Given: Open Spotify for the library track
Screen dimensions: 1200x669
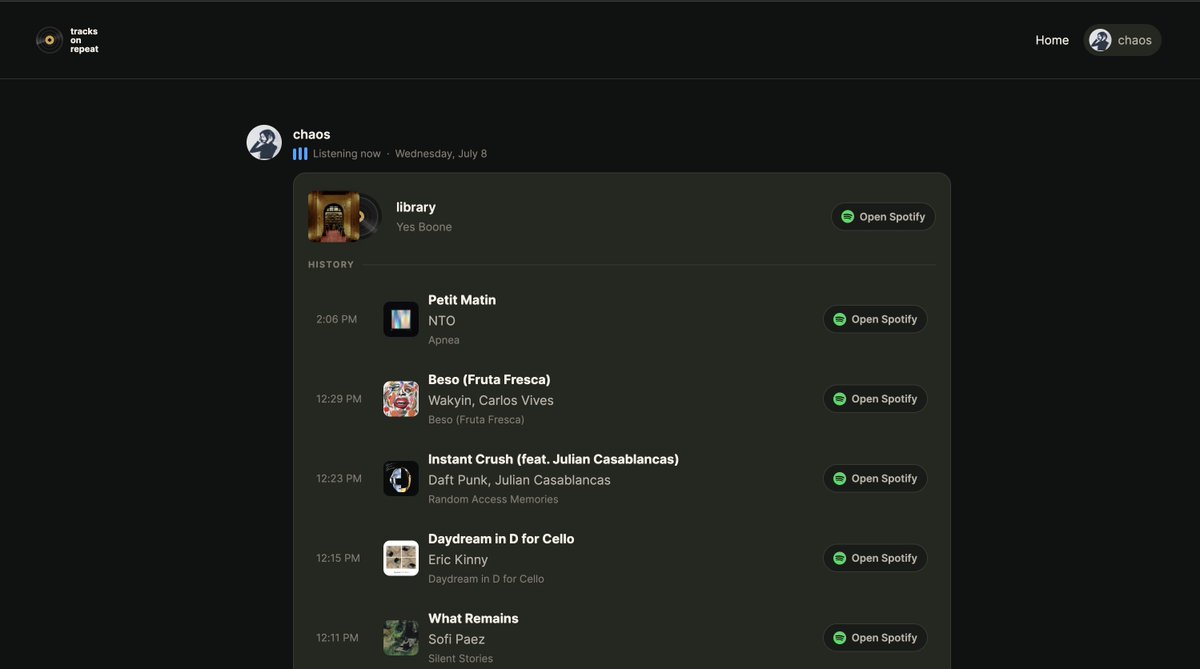Looking at the screenshot, I should [x=883, y=217].
